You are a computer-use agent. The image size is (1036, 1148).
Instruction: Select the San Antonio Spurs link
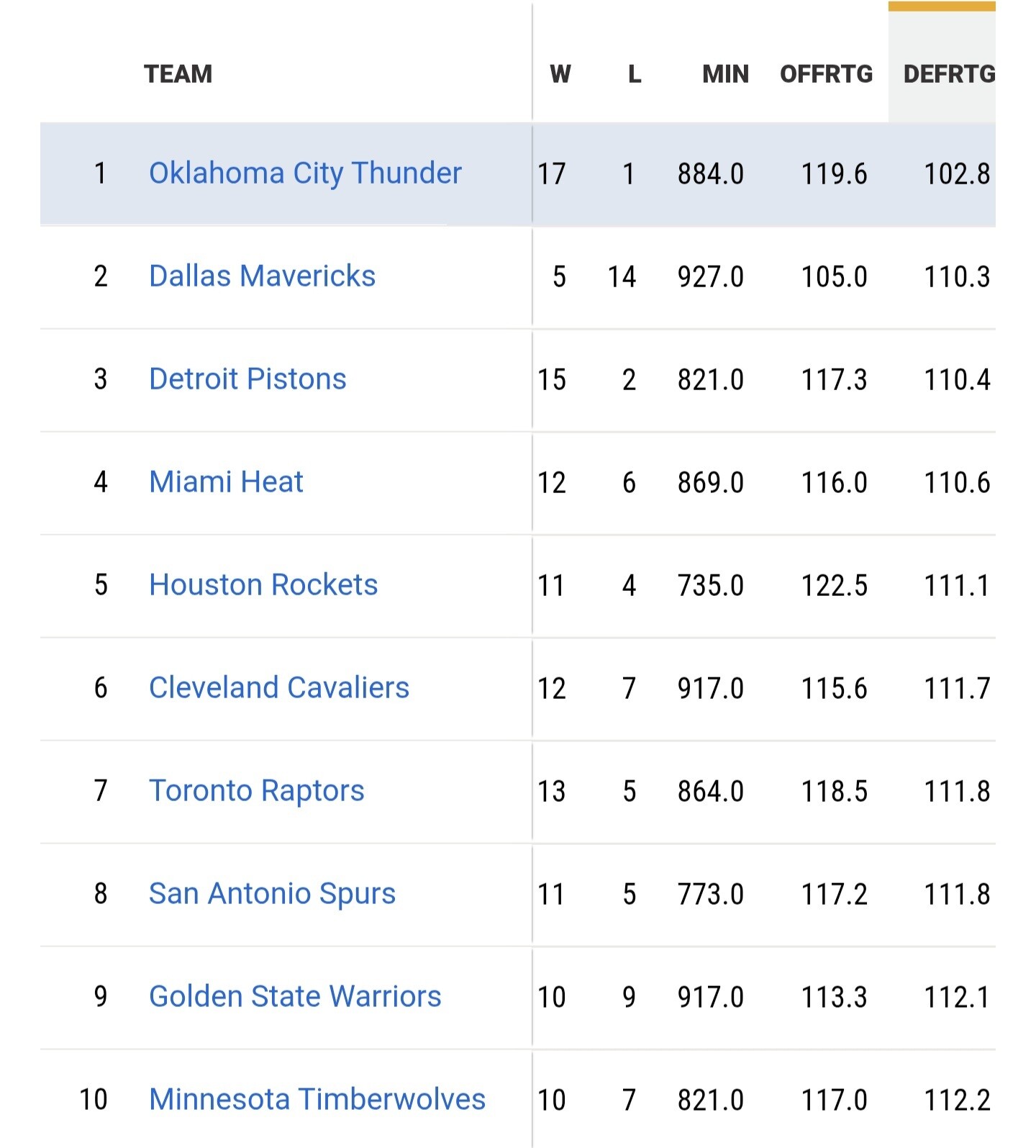click(x=272, y=894)
